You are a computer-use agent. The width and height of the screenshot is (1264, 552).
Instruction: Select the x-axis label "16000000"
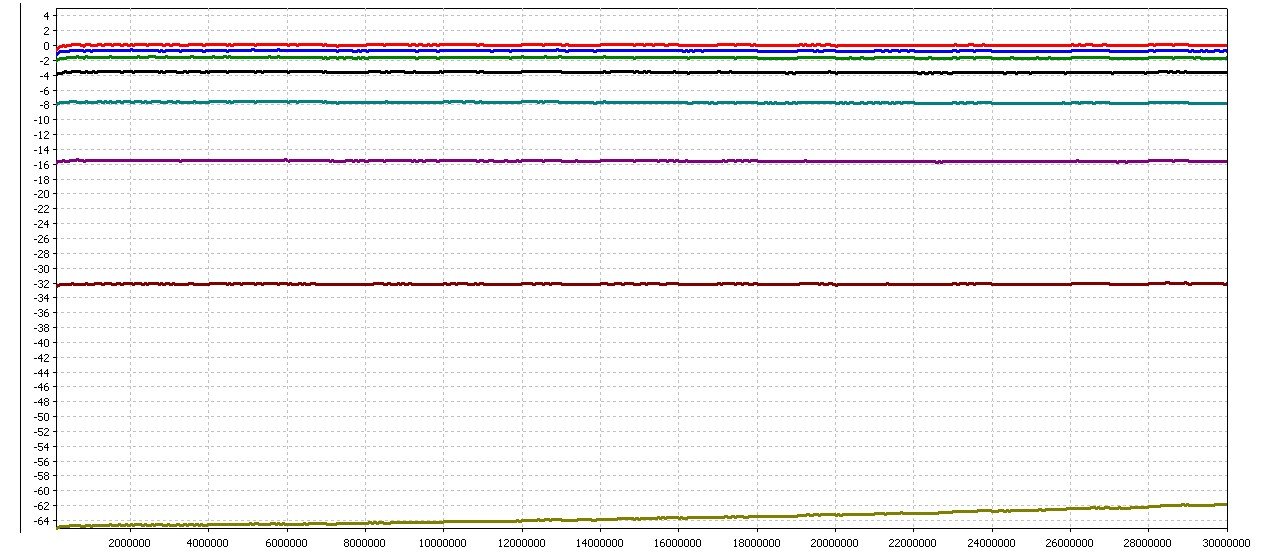click(678, 542)
